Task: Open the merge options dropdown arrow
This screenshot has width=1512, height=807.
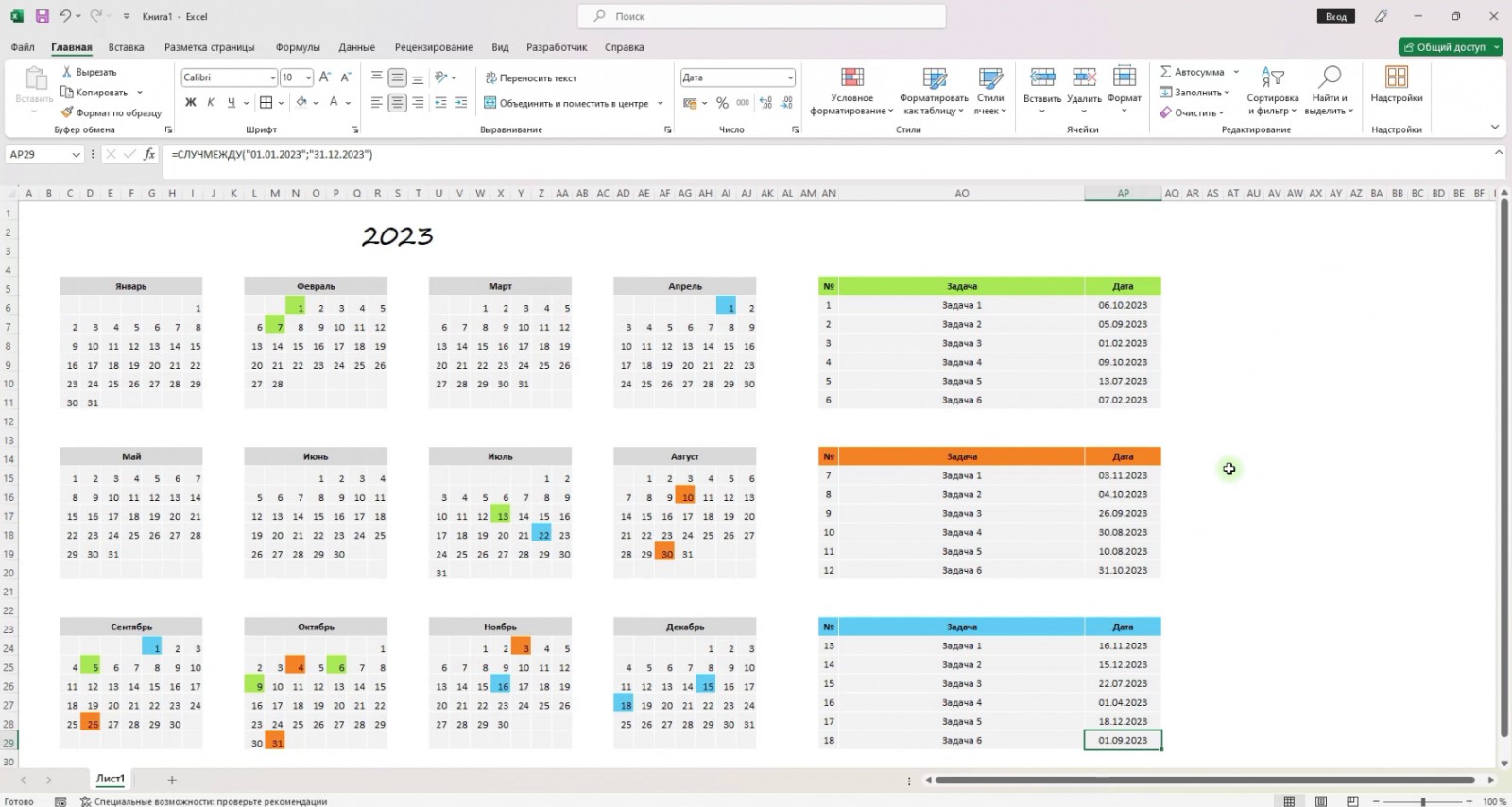Action: tap(661, 103)
